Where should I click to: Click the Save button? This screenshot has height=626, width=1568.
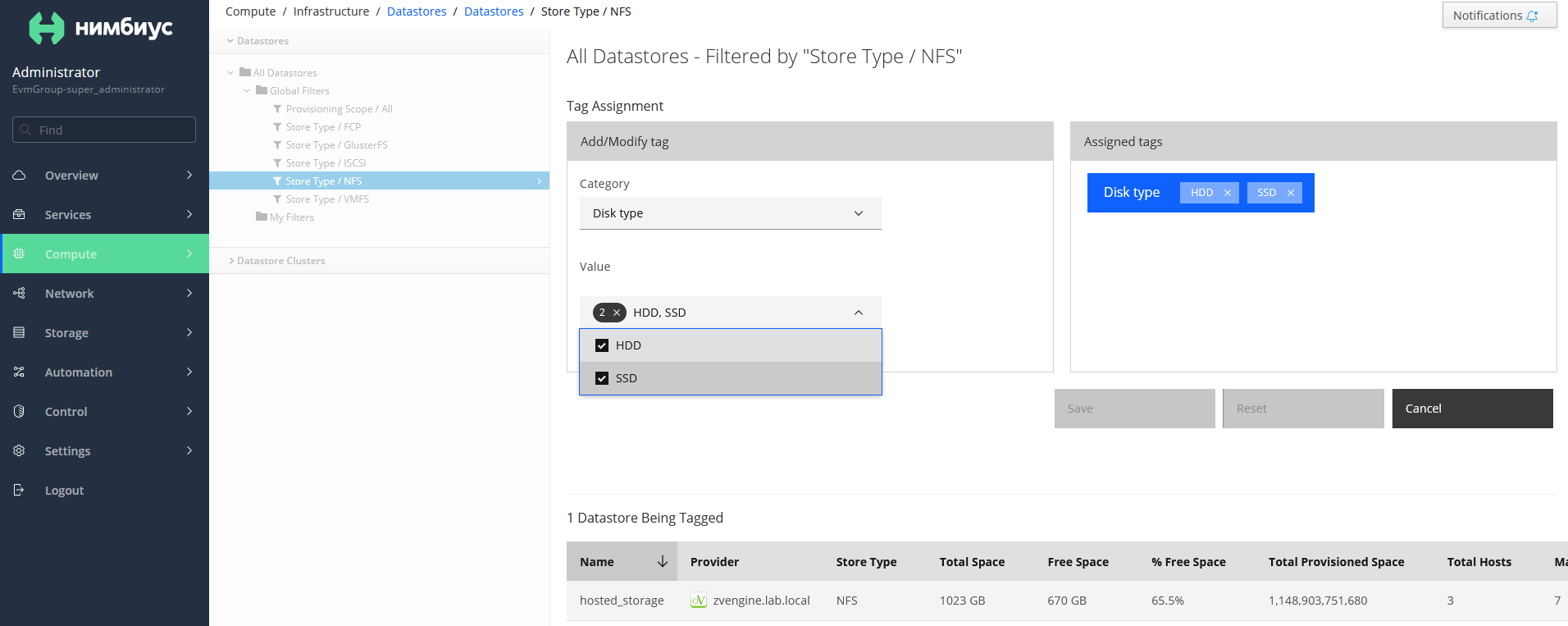coord(1135,409)
